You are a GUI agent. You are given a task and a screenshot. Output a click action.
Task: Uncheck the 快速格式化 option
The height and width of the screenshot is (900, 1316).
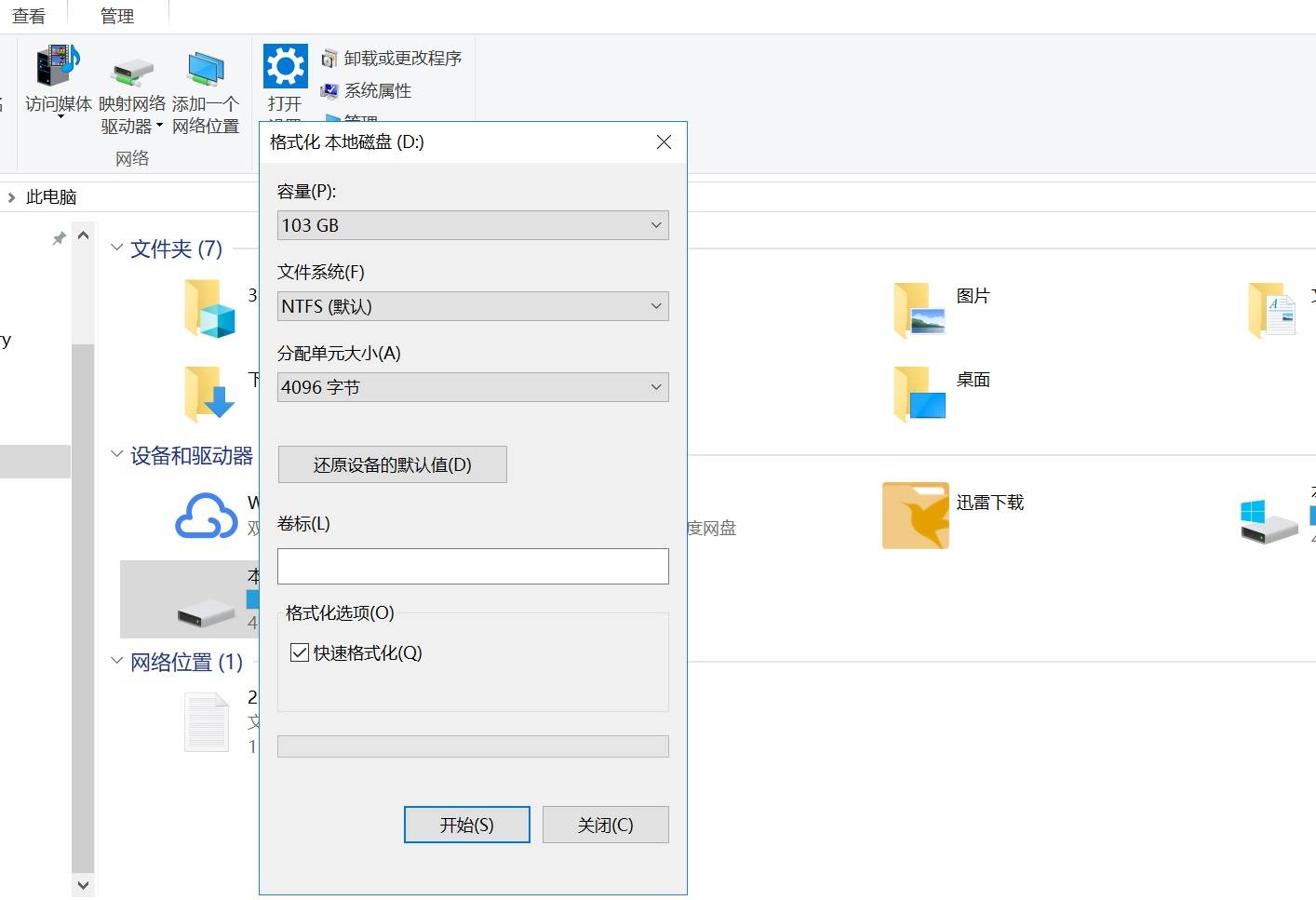[x=299, y=652]
